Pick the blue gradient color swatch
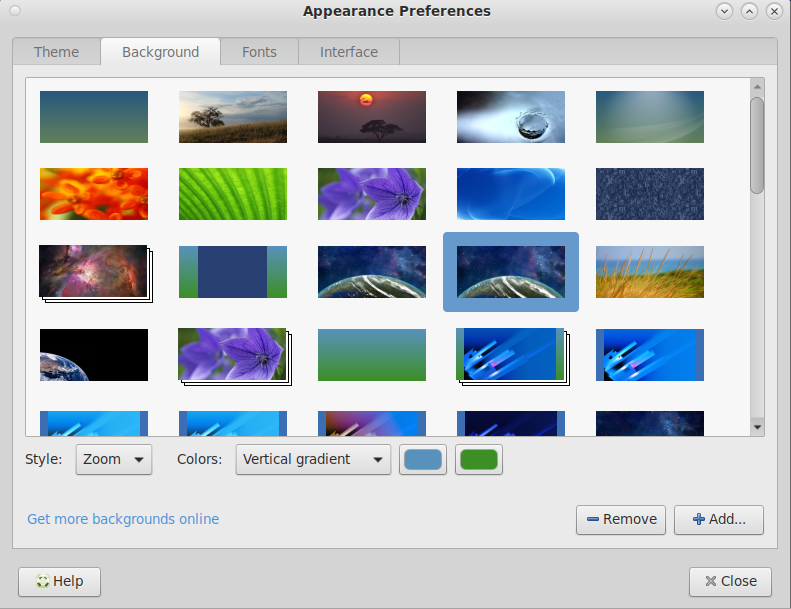The height and width of the screenshot is (609, 791). (422, 460)
